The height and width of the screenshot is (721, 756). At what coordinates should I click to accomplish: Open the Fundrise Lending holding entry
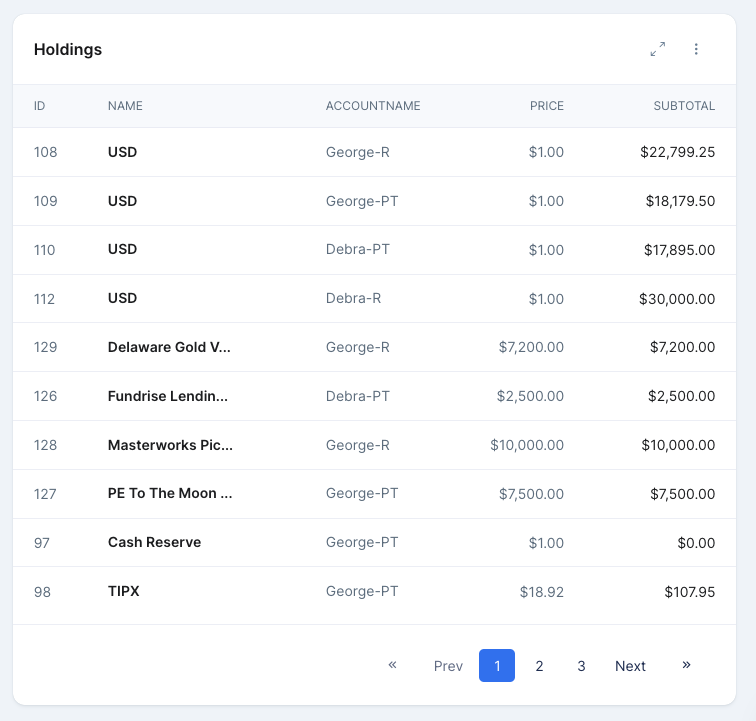click(x=168, y=396)
